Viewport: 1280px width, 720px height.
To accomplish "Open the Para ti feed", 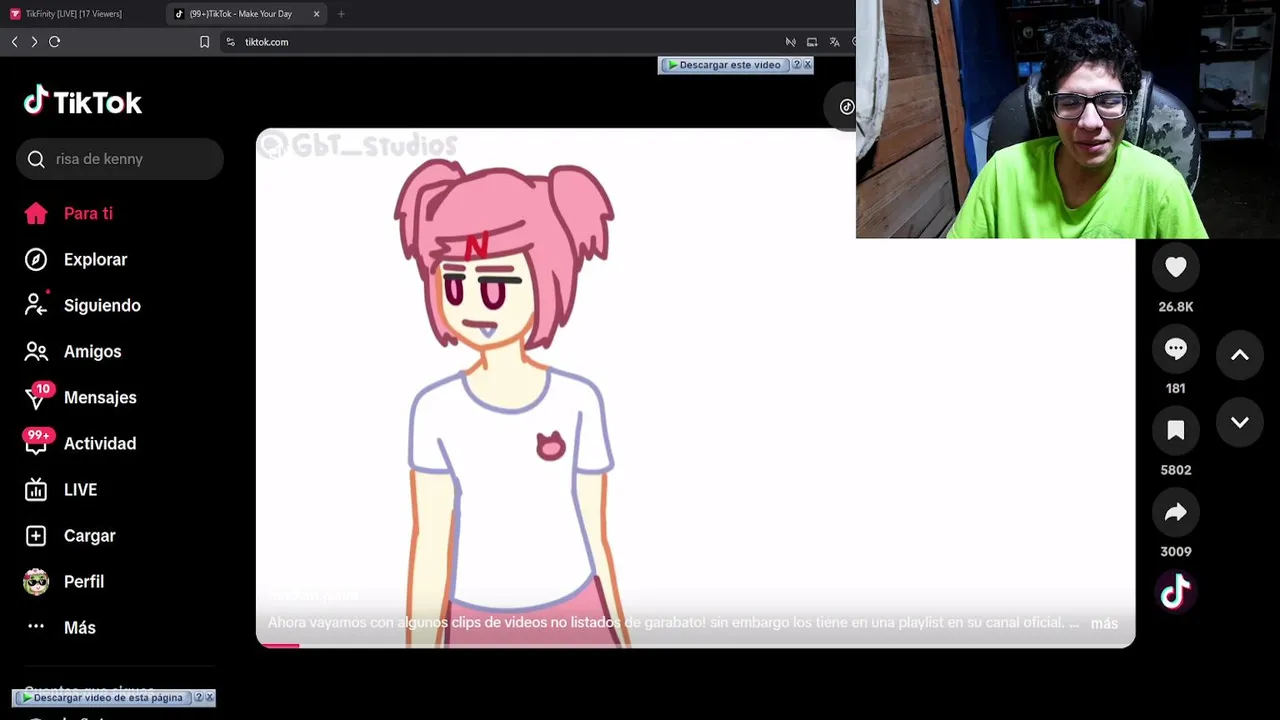I will point(88,213).
